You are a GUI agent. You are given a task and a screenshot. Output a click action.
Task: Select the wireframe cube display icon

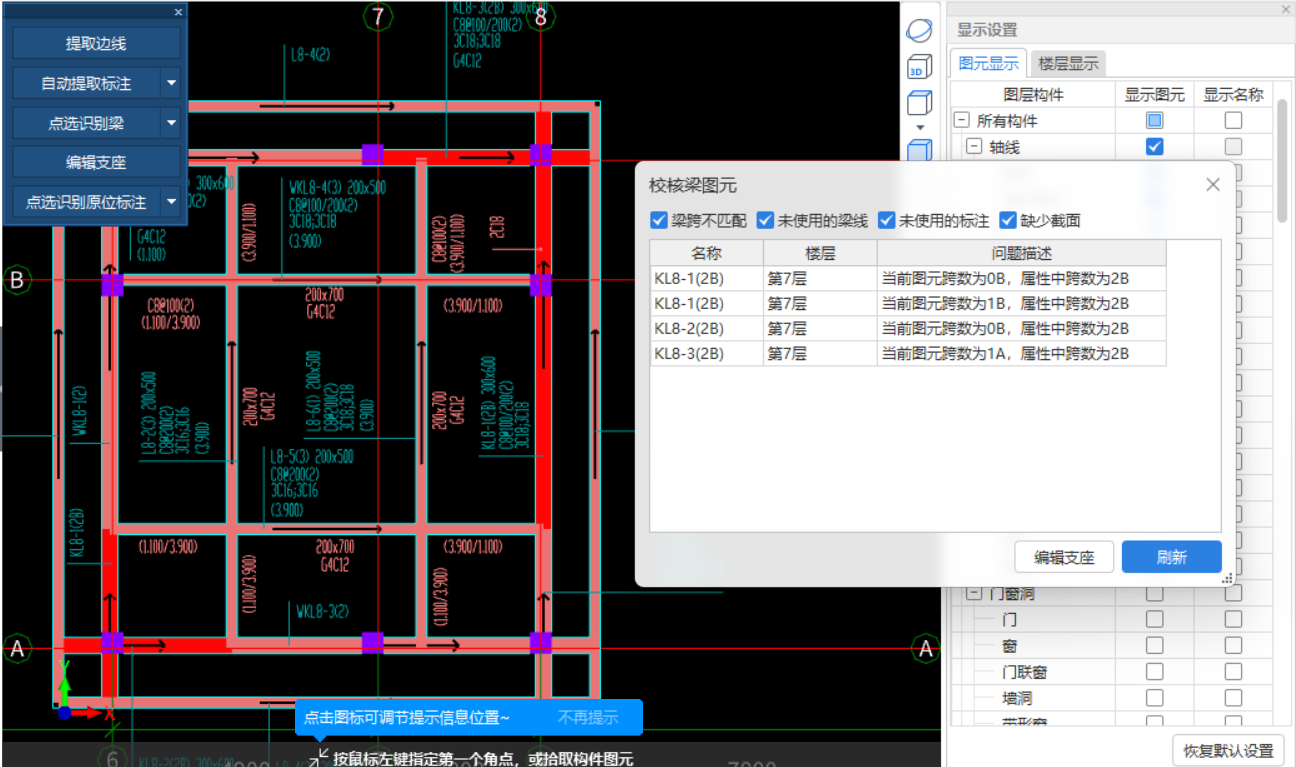pyautogui.click(x=919, y=103)
